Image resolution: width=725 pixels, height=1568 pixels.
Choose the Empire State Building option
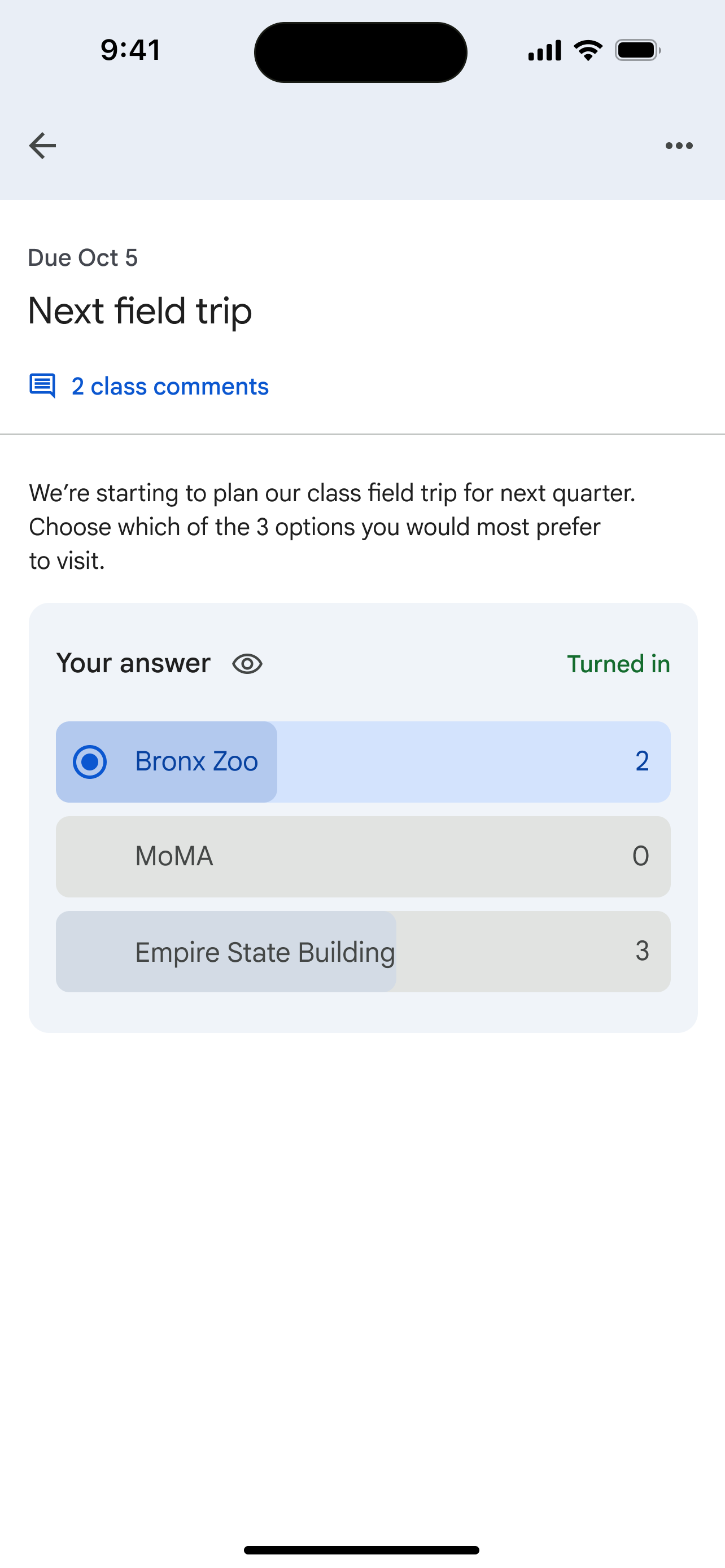[364, 952]
